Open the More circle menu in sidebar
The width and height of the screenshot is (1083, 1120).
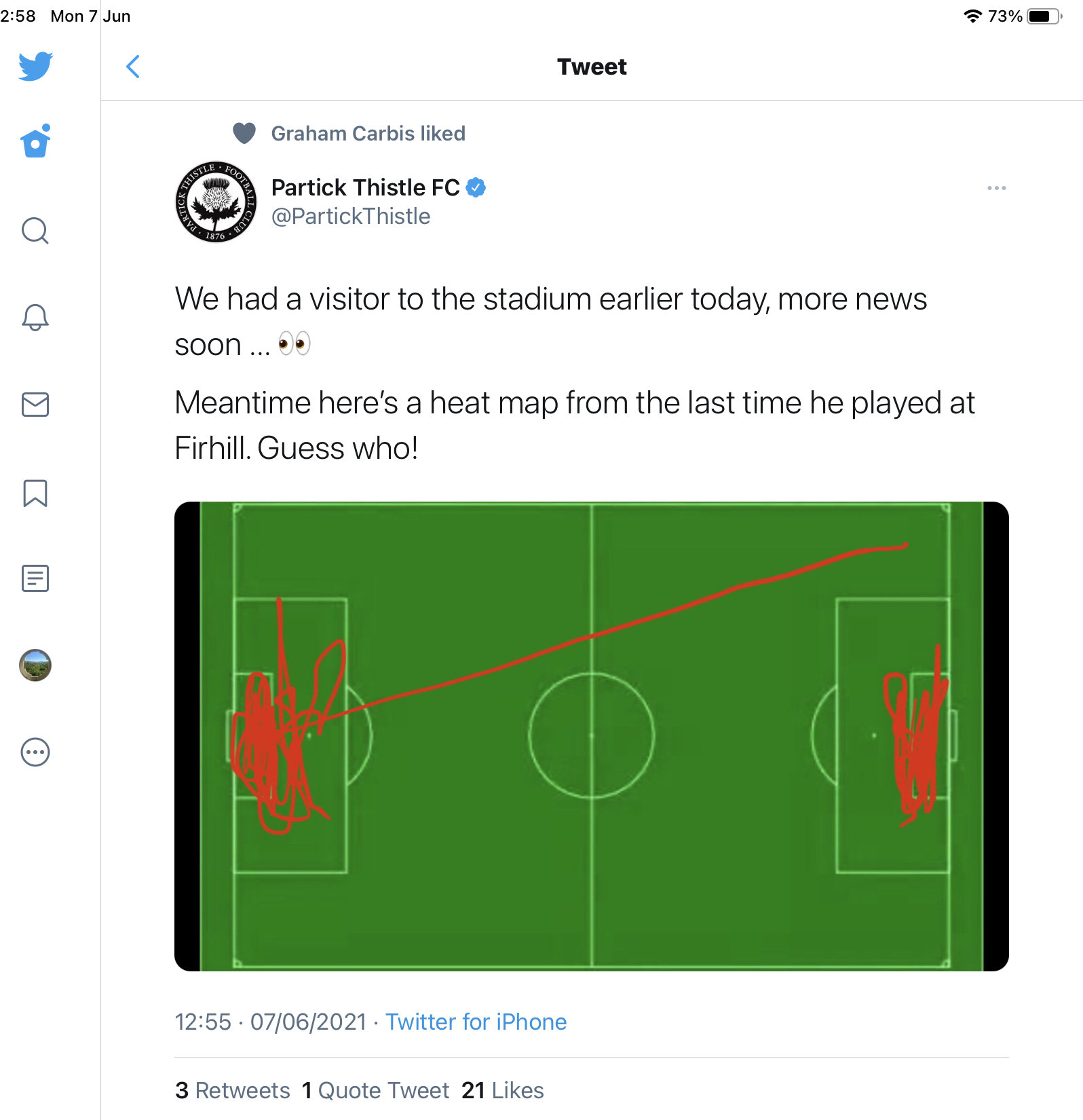tap(35, 752)
